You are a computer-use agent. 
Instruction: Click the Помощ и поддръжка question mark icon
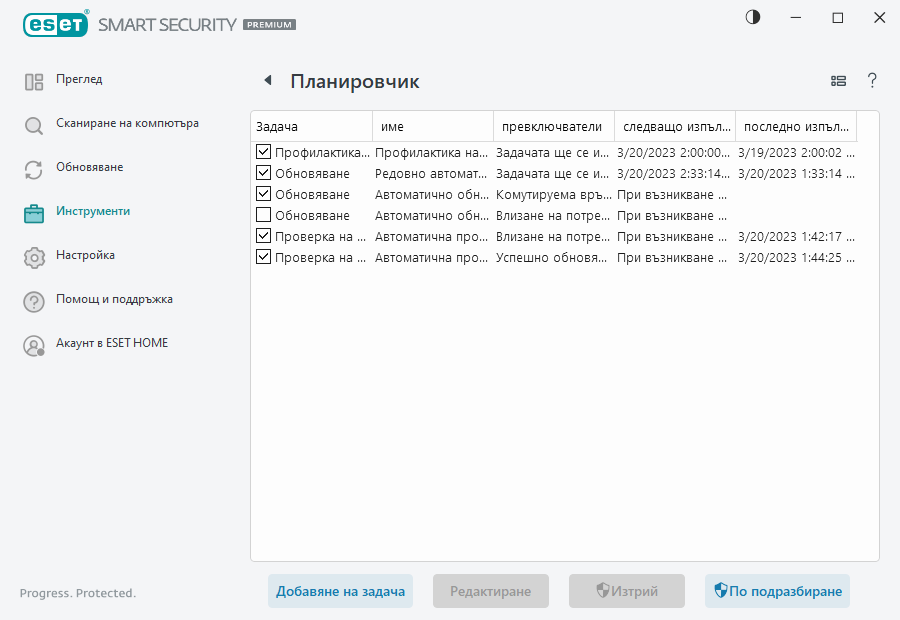[x=33, y=299]
